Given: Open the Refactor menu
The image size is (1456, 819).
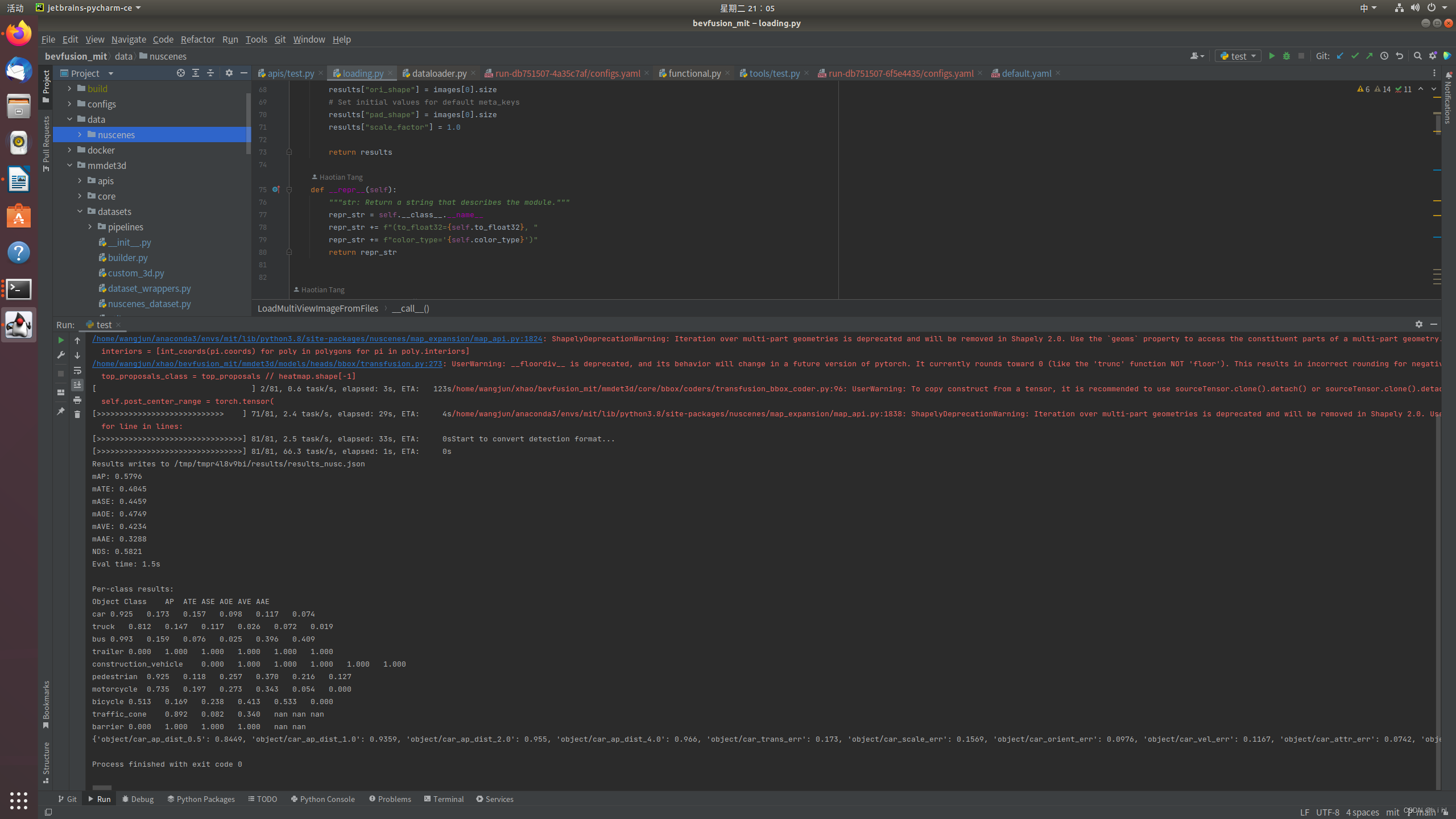Looking at the screenshot, I should (197, 39).
